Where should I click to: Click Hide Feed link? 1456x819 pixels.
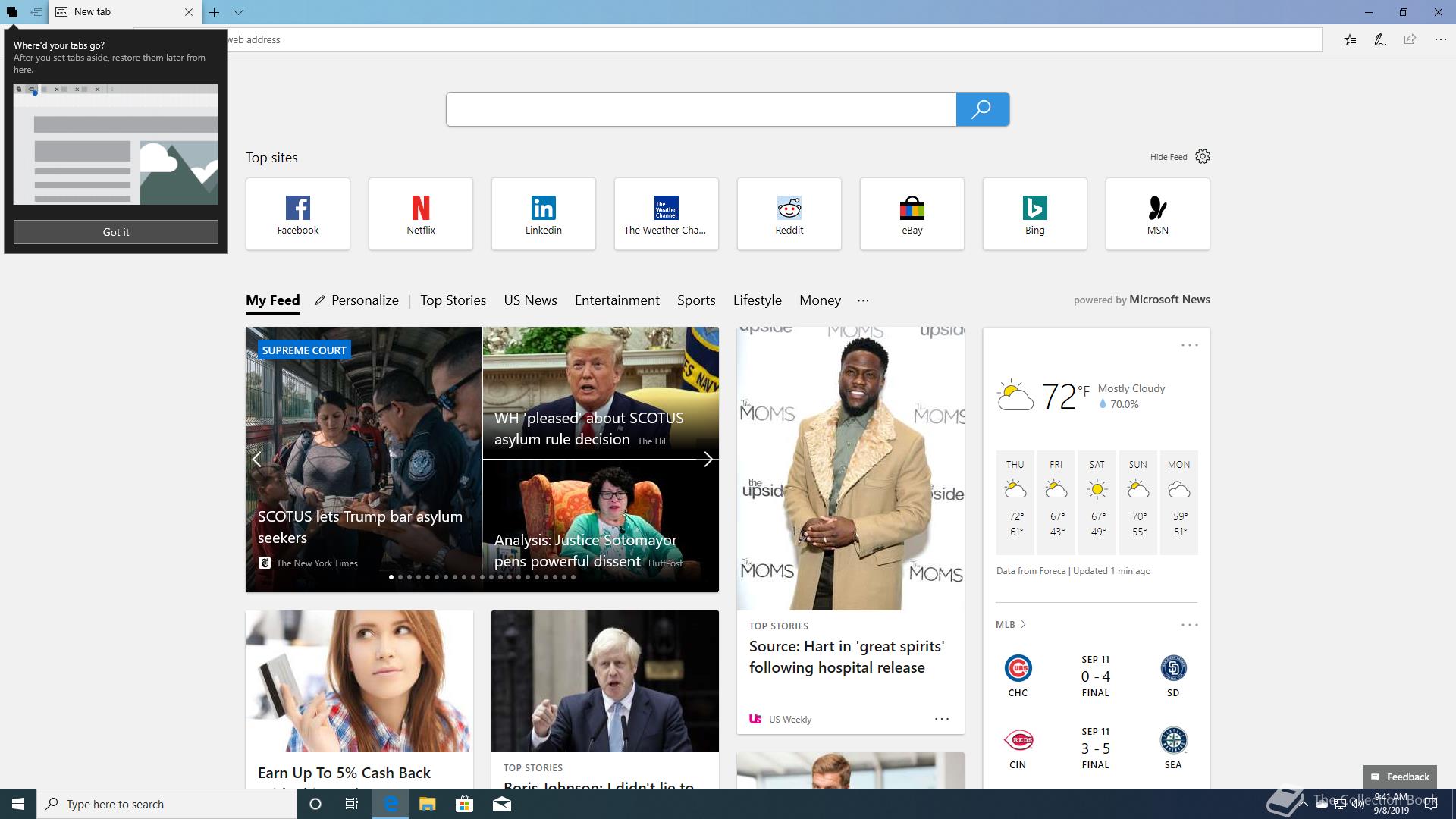[1169, 157]
